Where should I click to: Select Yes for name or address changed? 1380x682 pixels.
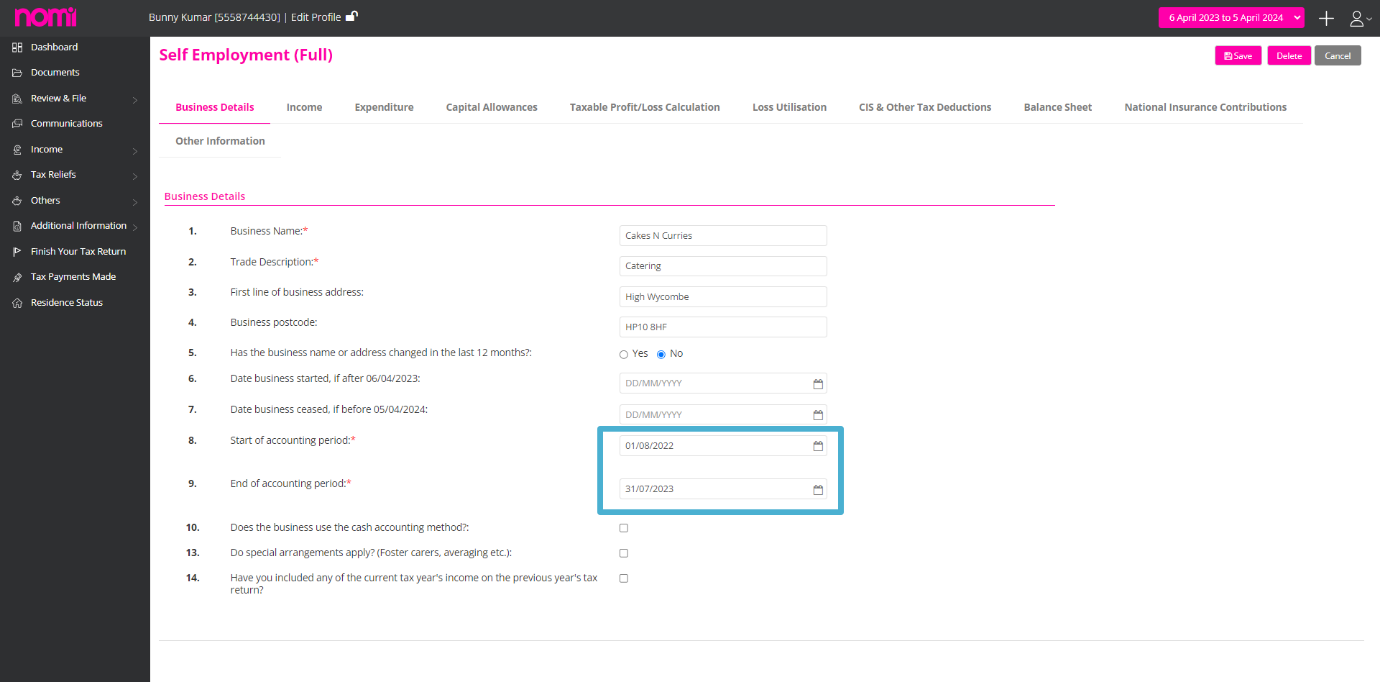624,354
